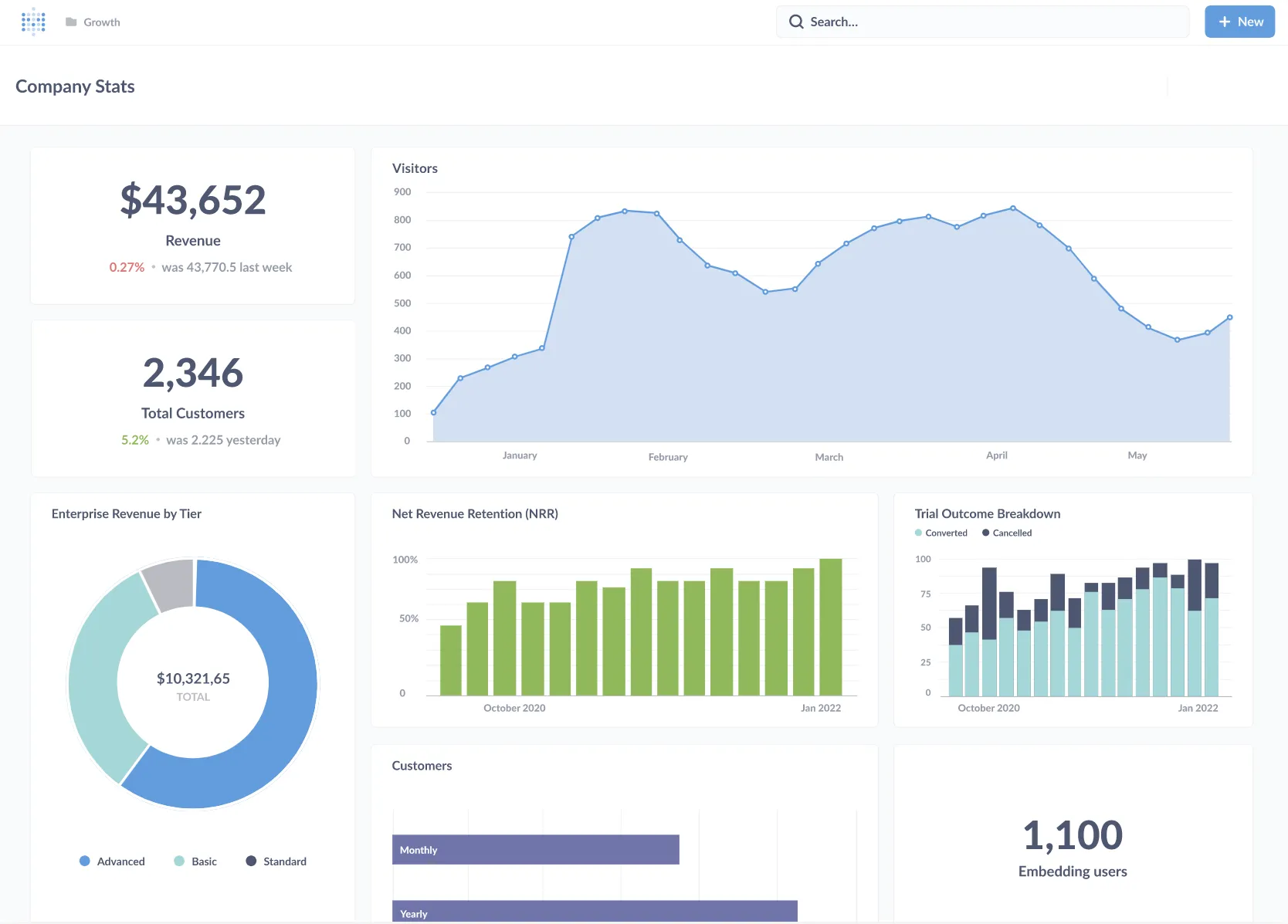Click the folder icon beside Growth

(69, 22)
